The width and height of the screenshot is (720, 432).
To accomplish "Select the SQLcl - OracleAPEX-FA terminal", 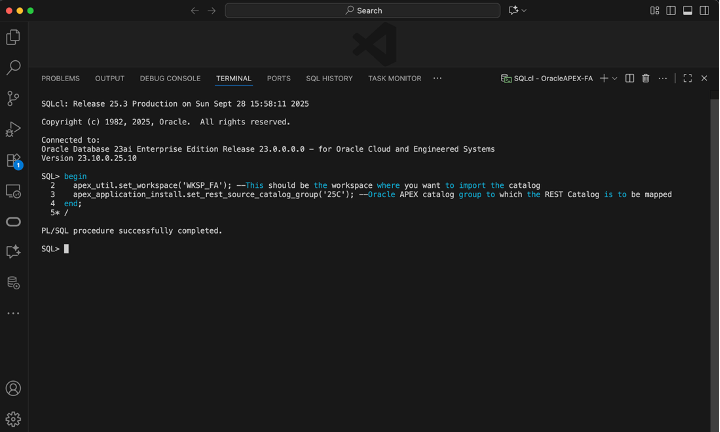I will (x=547, y=79).
